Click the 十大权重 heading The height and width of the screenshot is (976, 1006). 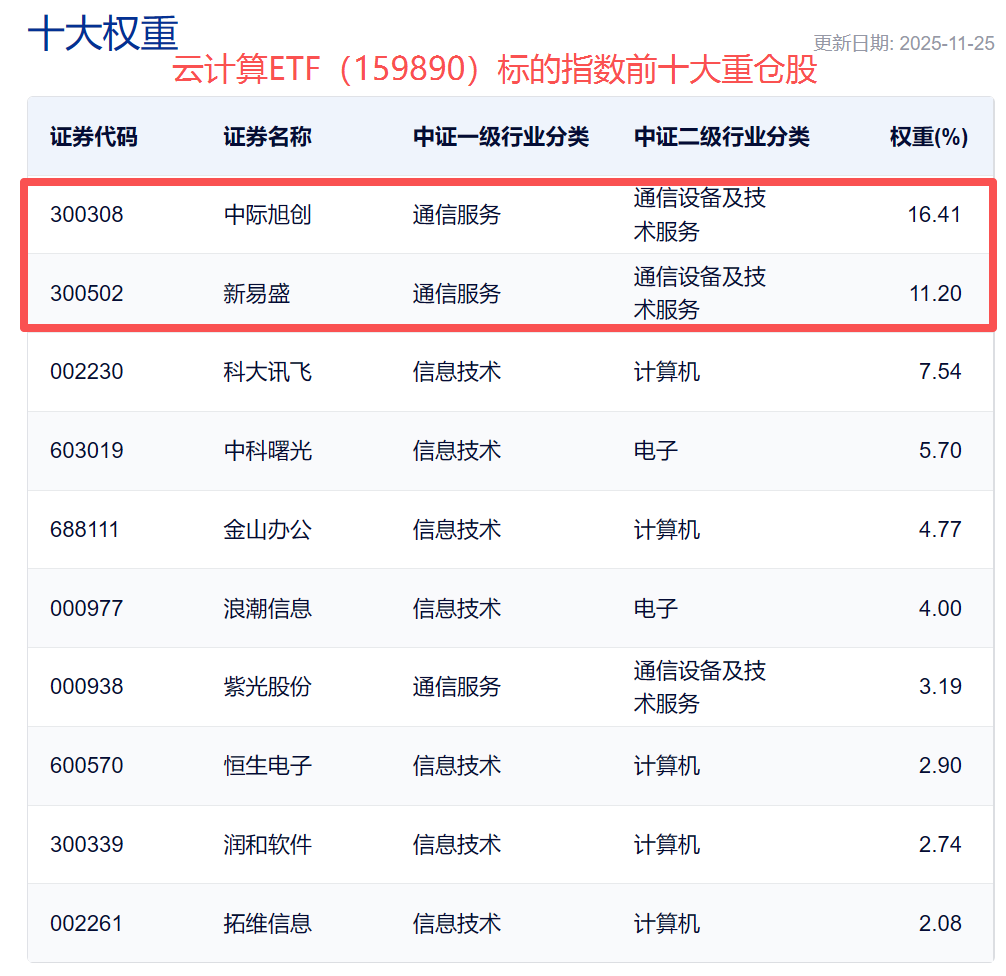(x=102, y=33)
